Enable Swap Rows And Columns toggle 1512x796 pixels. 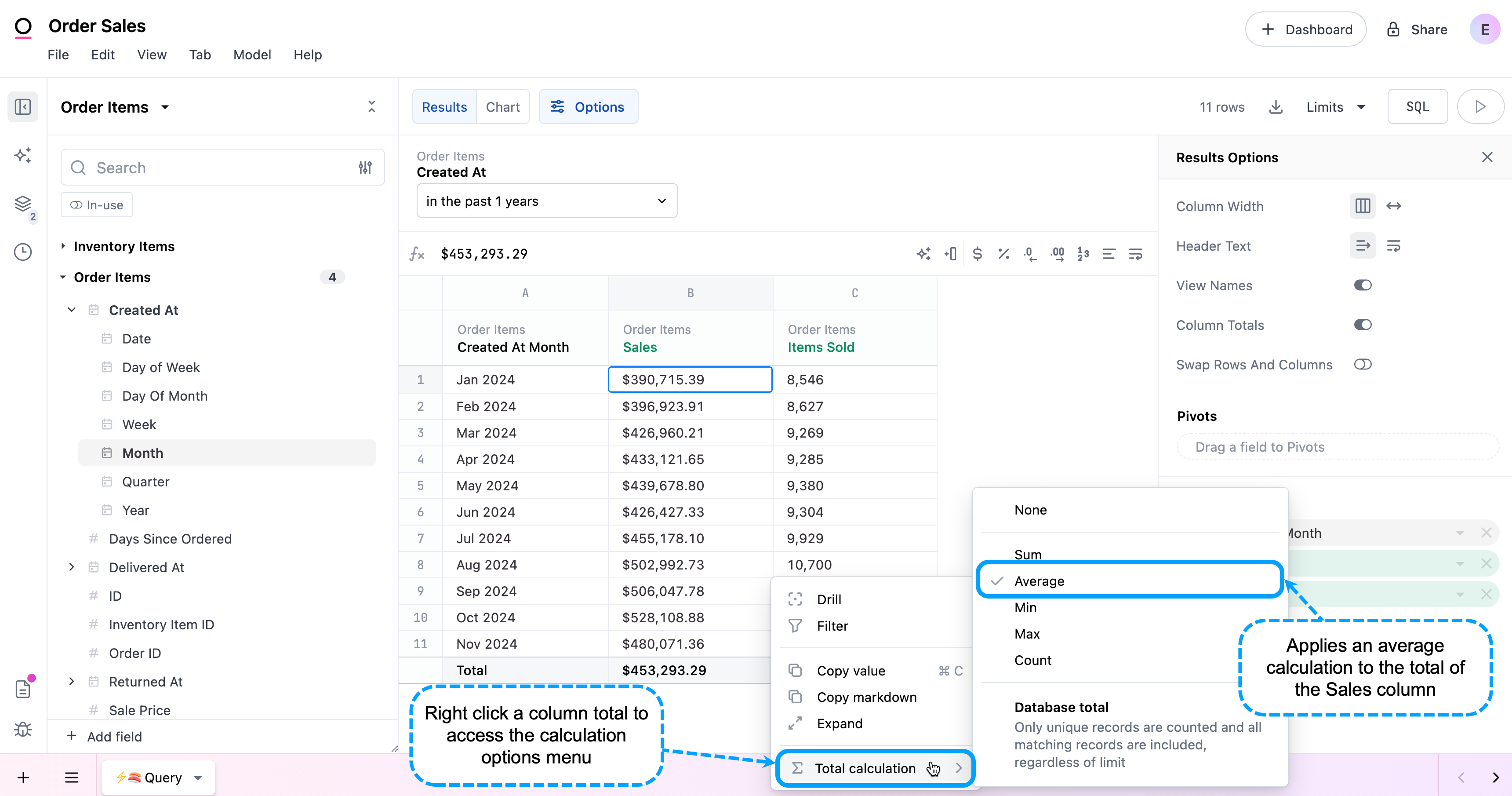click(x=1362, y=364)
